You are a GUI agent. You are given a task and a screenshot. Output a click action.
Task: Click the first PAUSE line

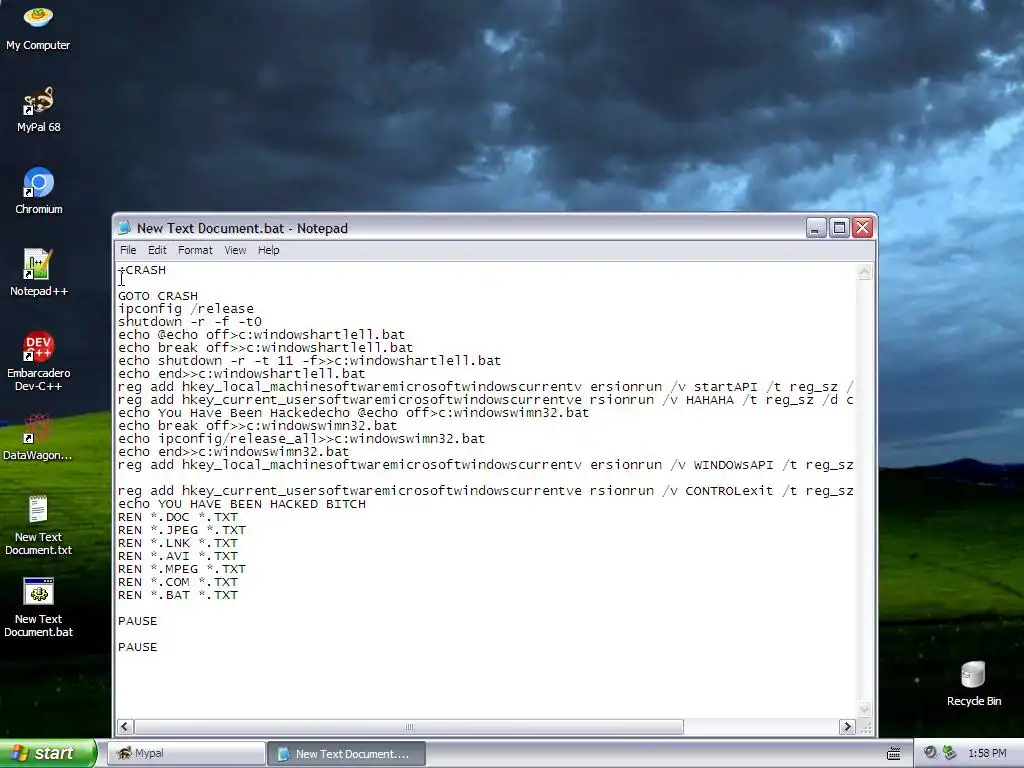click(138, 621)
